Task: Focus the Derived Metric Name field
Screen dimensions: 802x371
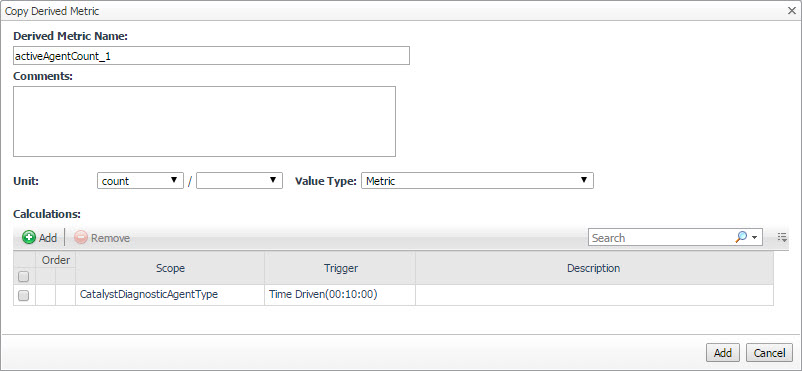Action: 211,56
